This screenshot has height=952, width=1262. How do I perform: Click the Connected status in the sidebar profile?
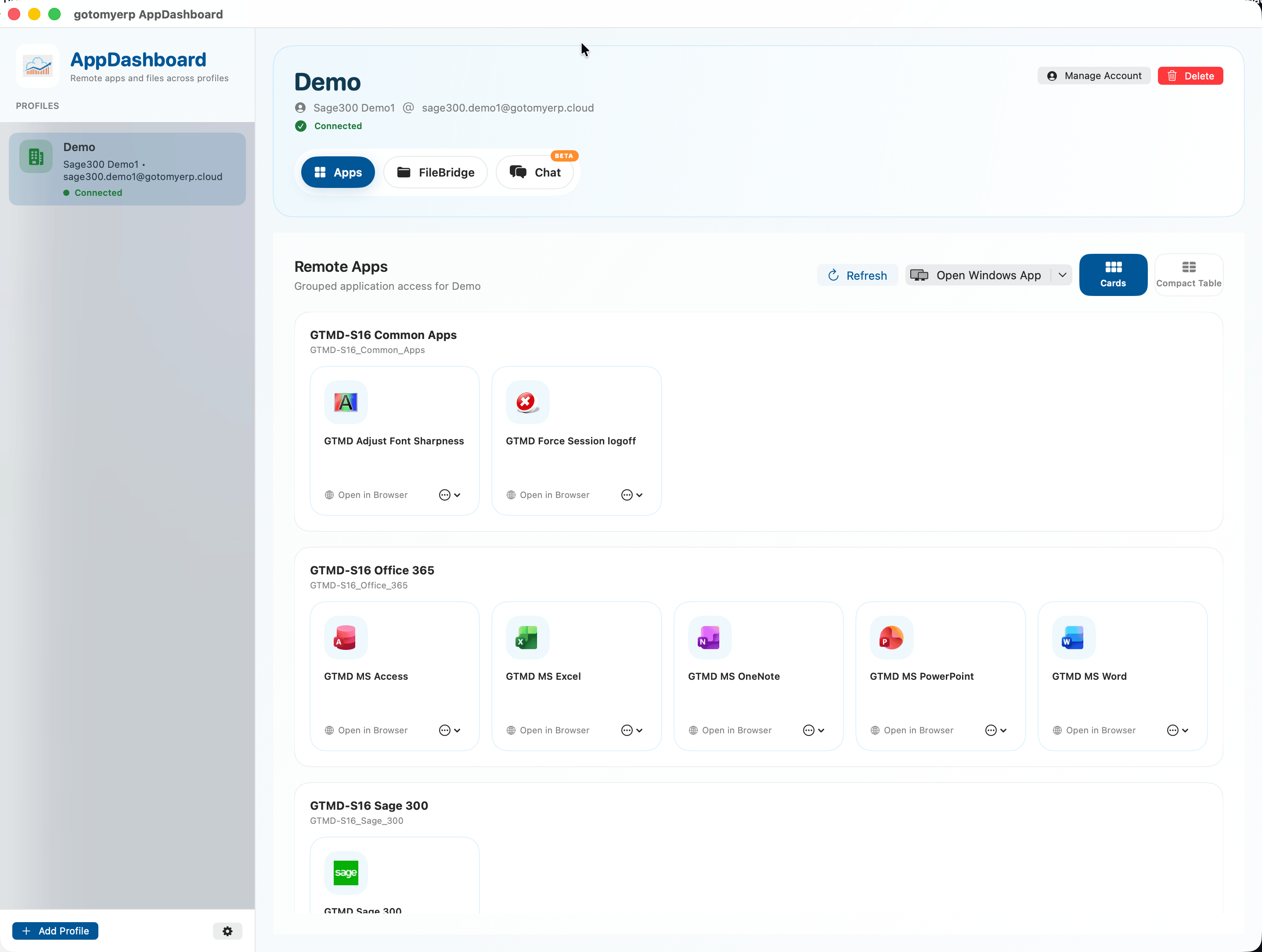pos(92,193)
